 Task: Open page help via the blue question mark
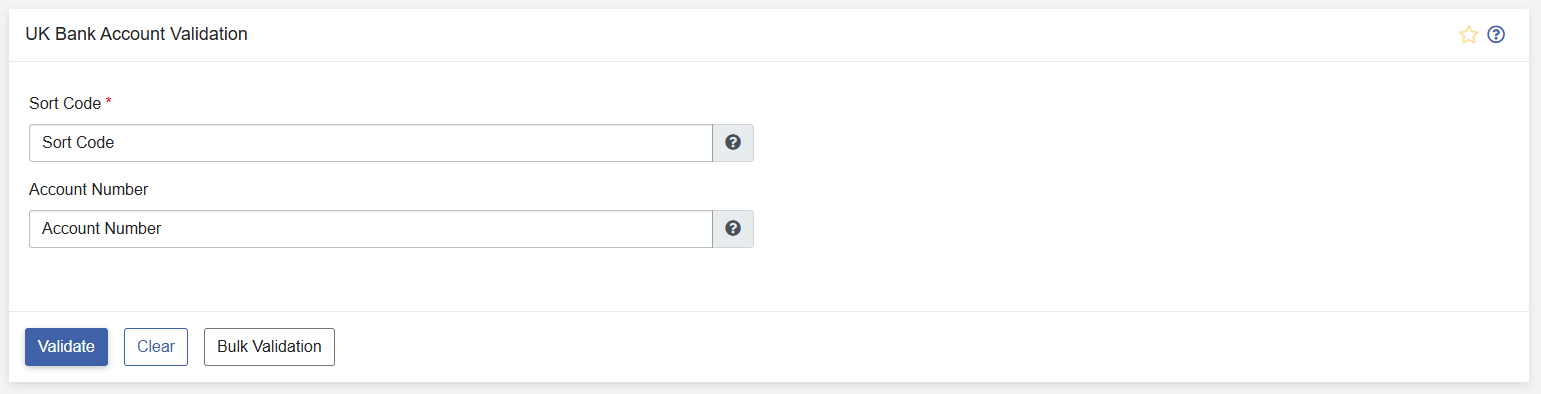(1496, 35)
